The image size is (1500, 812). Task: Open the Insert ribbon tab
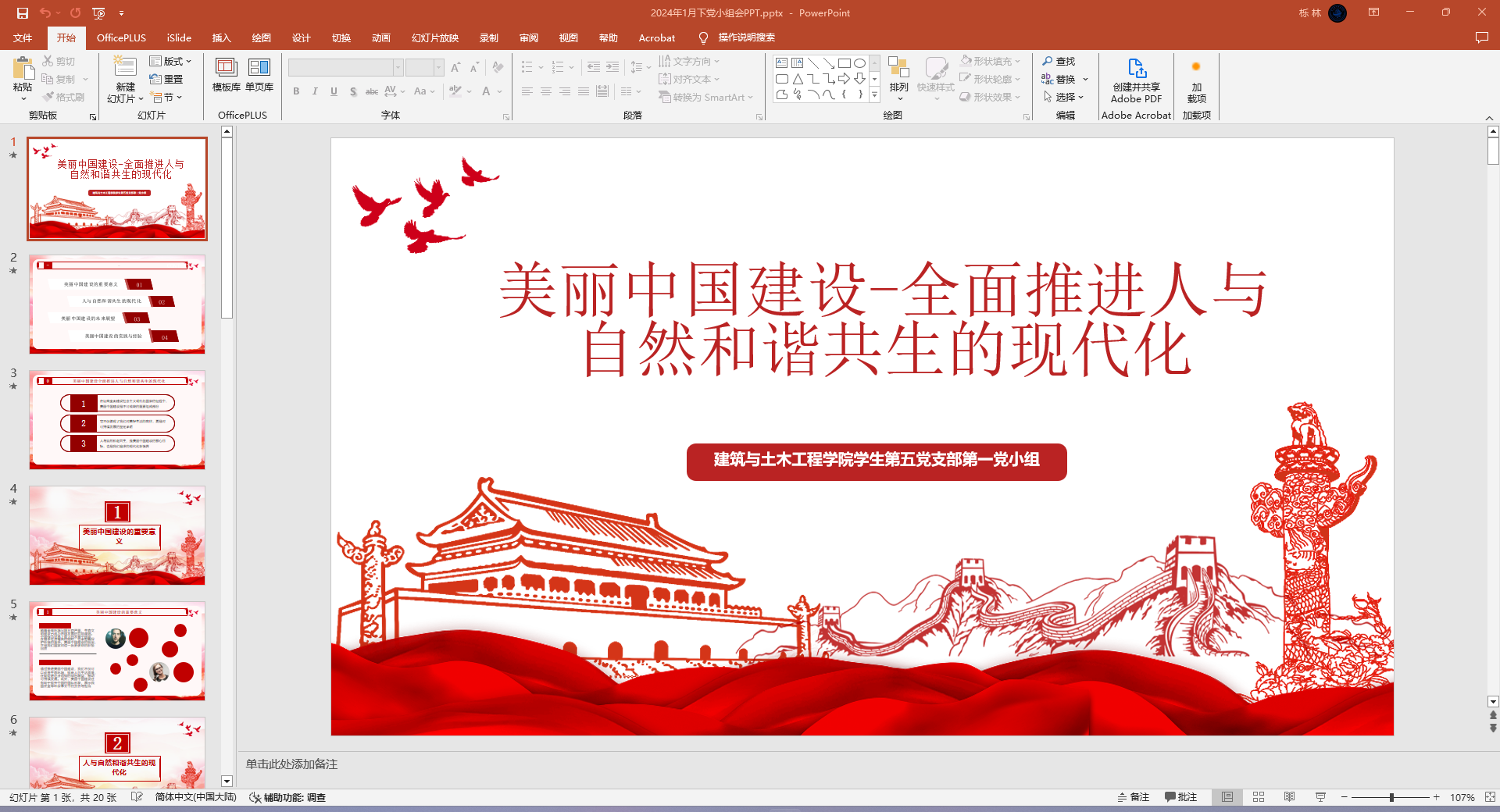pyautogui.click(x=221, y=37)
